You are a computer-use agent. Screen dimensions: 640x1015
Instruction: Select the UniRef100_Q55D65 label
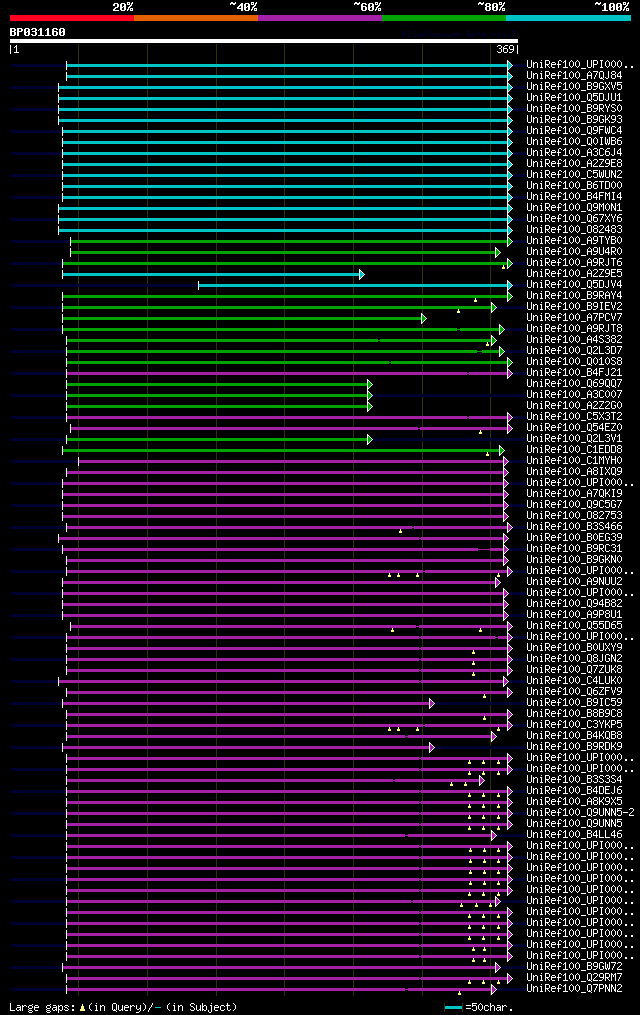575,626
